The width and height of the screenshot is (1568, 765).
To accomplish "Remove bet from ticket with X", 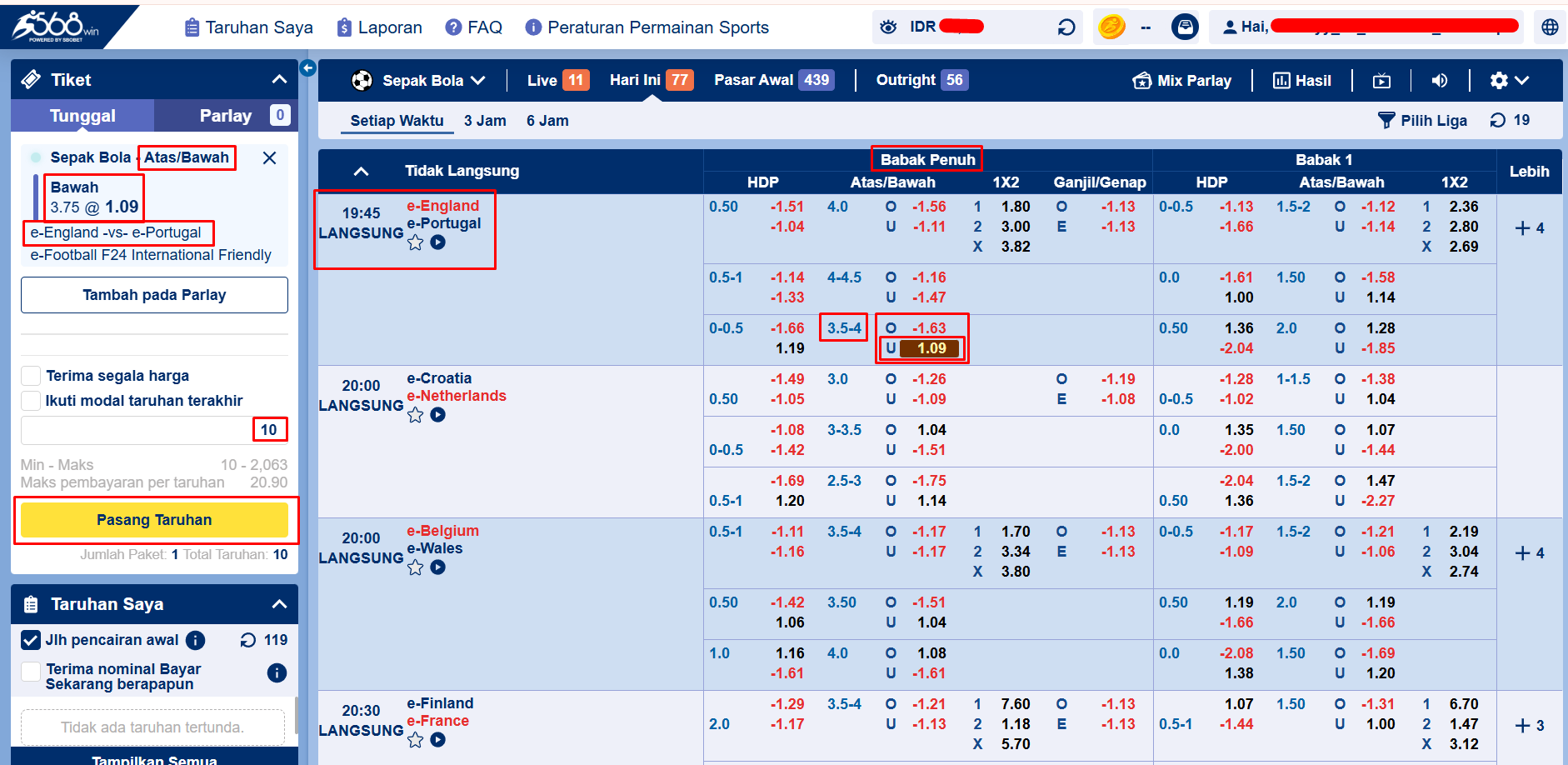I will pyautogui.click(x=269, y=157).
